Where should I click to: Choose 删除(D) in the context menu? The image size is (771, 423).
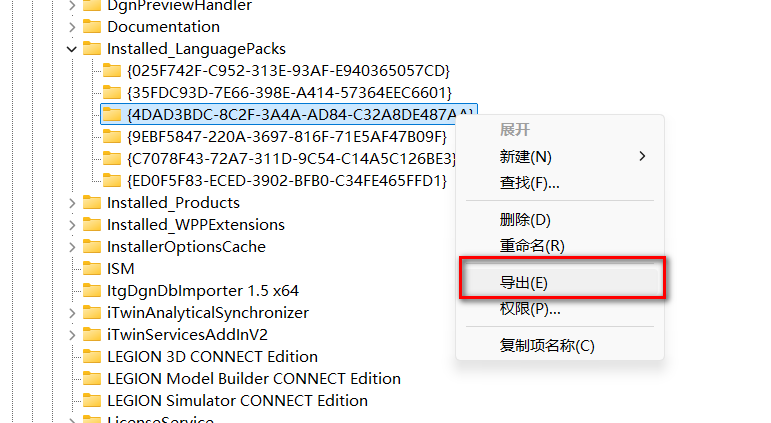click(x=525, y=220)
